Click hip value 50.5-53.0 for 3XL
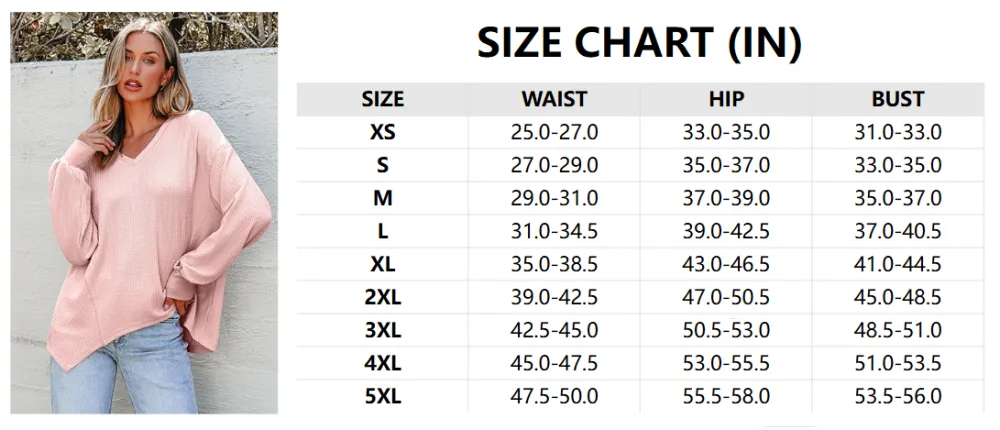The width and height of the screenshot is (1000, 430). pos(726,331)
